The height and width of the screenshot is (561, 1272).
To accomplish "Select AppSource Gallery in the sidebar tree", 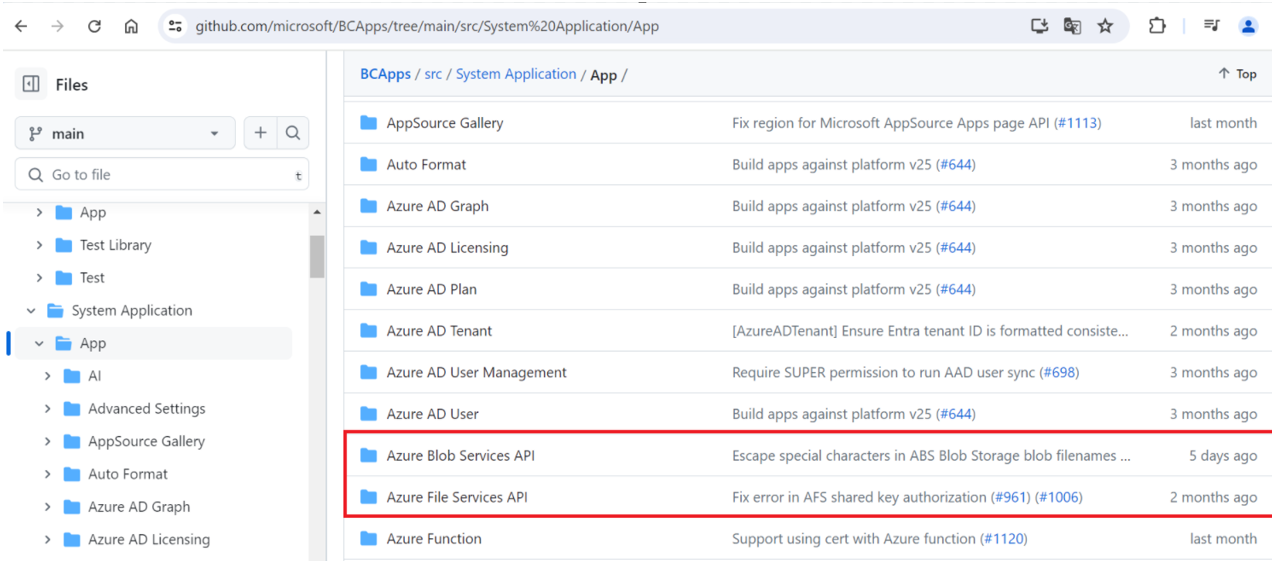I will pos(146,441).
